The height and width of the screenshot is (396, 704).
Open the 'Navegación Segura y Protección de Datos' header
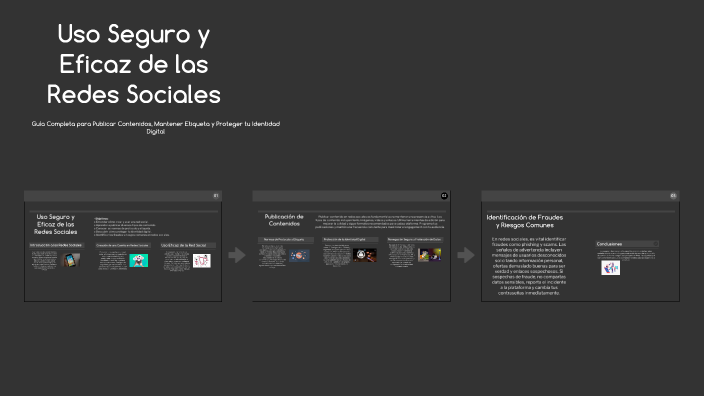click(x=415, y=240)
